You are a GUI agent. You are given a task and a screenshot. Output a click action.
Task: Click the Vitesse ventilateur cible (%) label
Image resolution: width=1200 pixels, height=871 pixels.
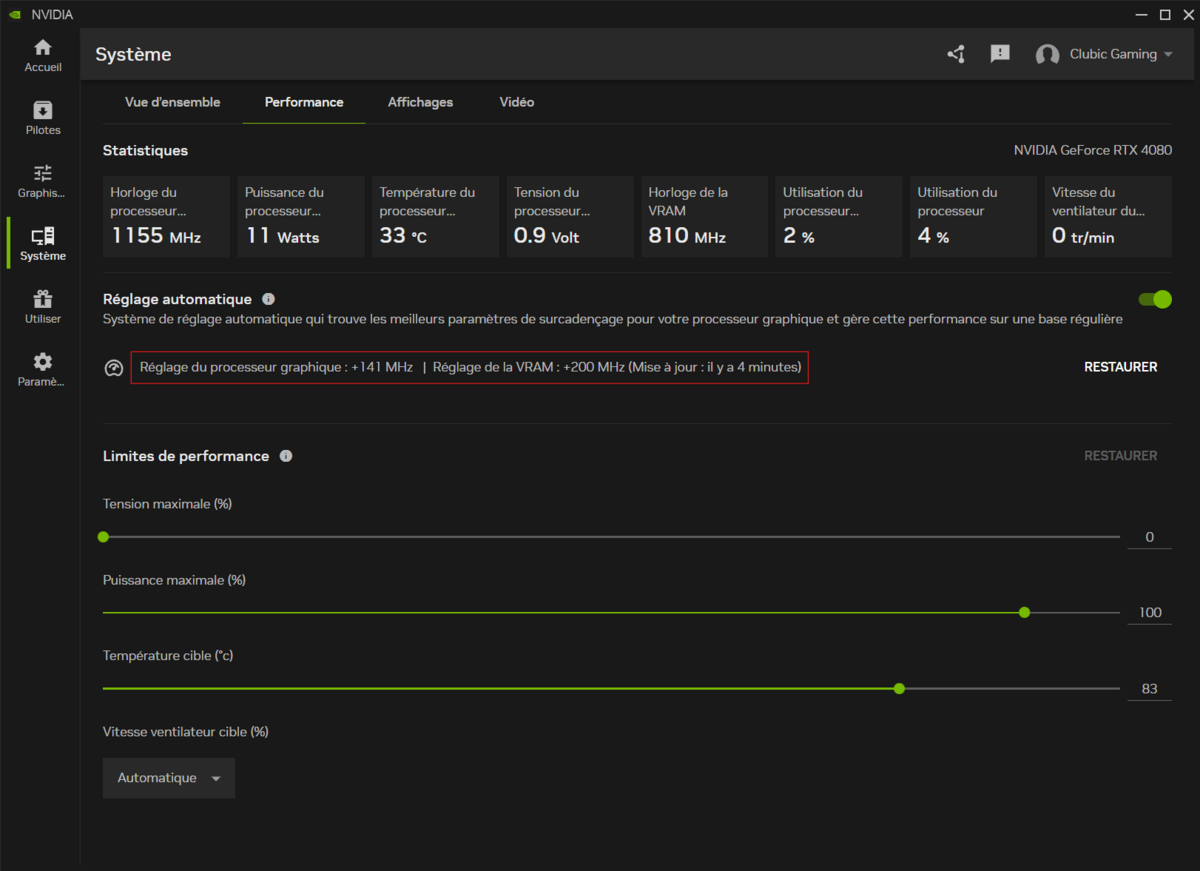[186, 732]
